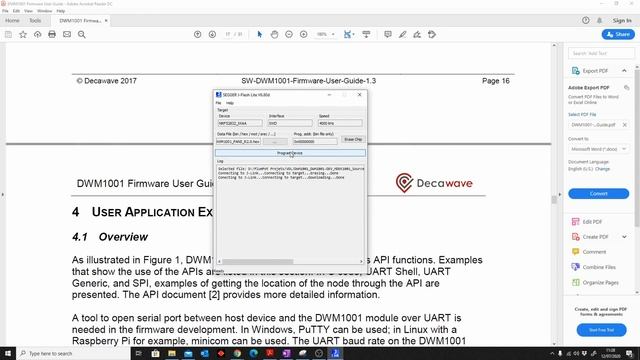Open the Convert to Microsoft Word dropdown
The height and width of the screenshot is (360, 640).
pos(598,149)
